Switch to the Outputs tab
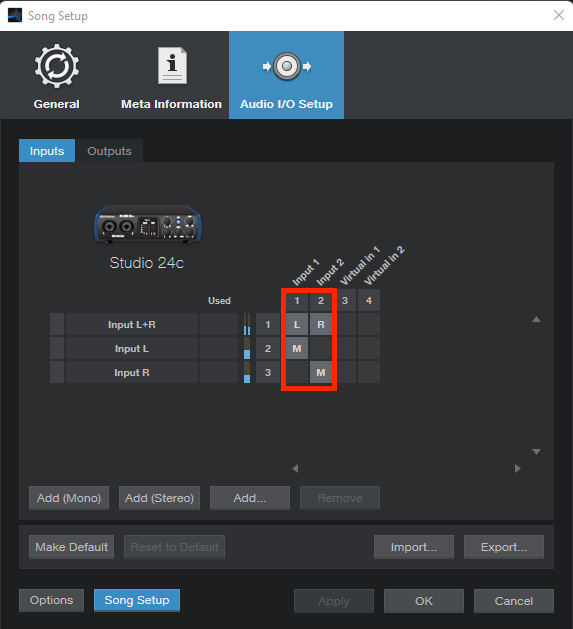This screenshot has height=629, width=573. 110,151
